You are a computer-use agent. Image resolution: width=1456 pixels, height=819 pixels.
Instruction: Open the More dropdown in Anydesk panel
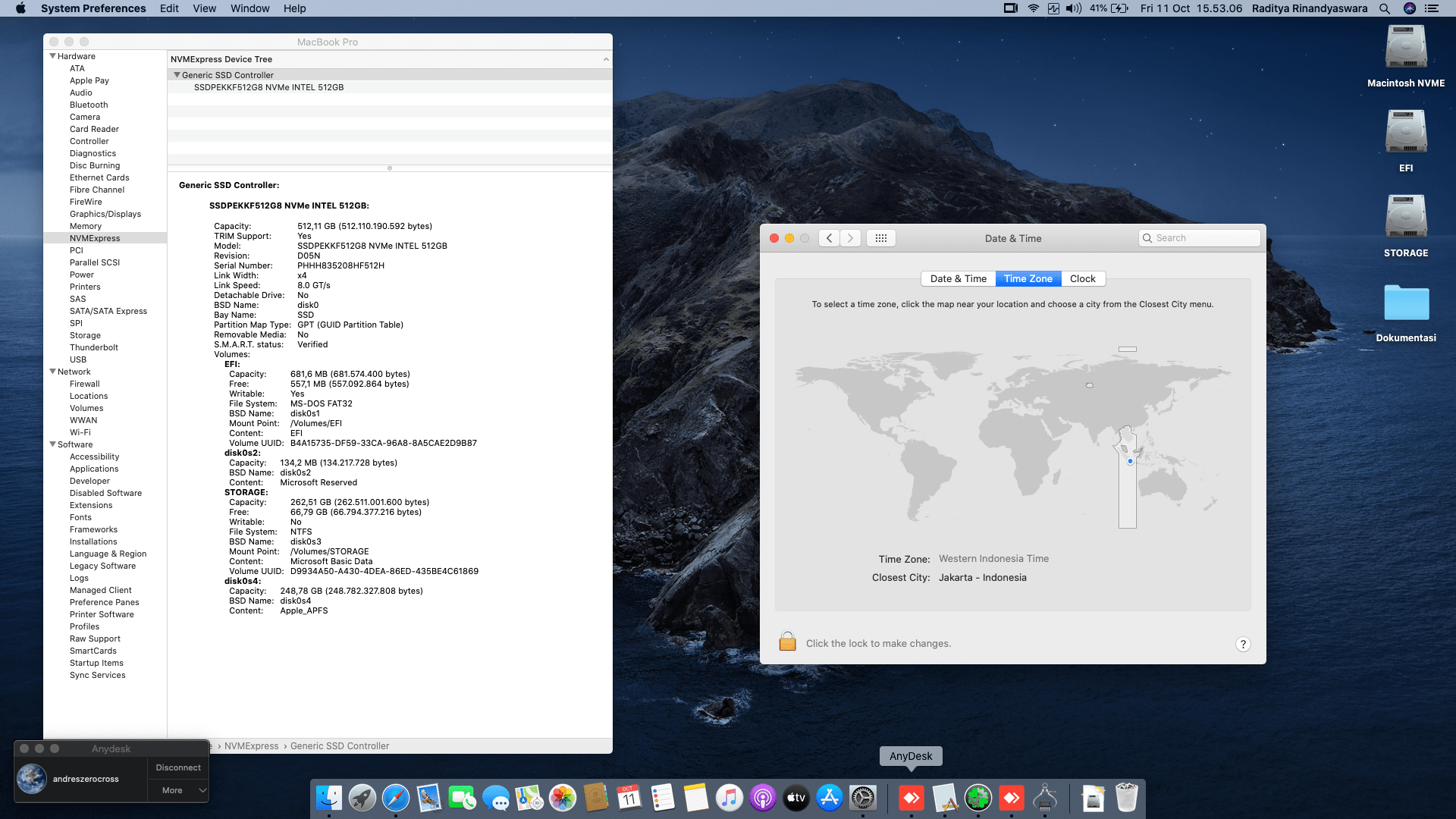pos(178,790)
